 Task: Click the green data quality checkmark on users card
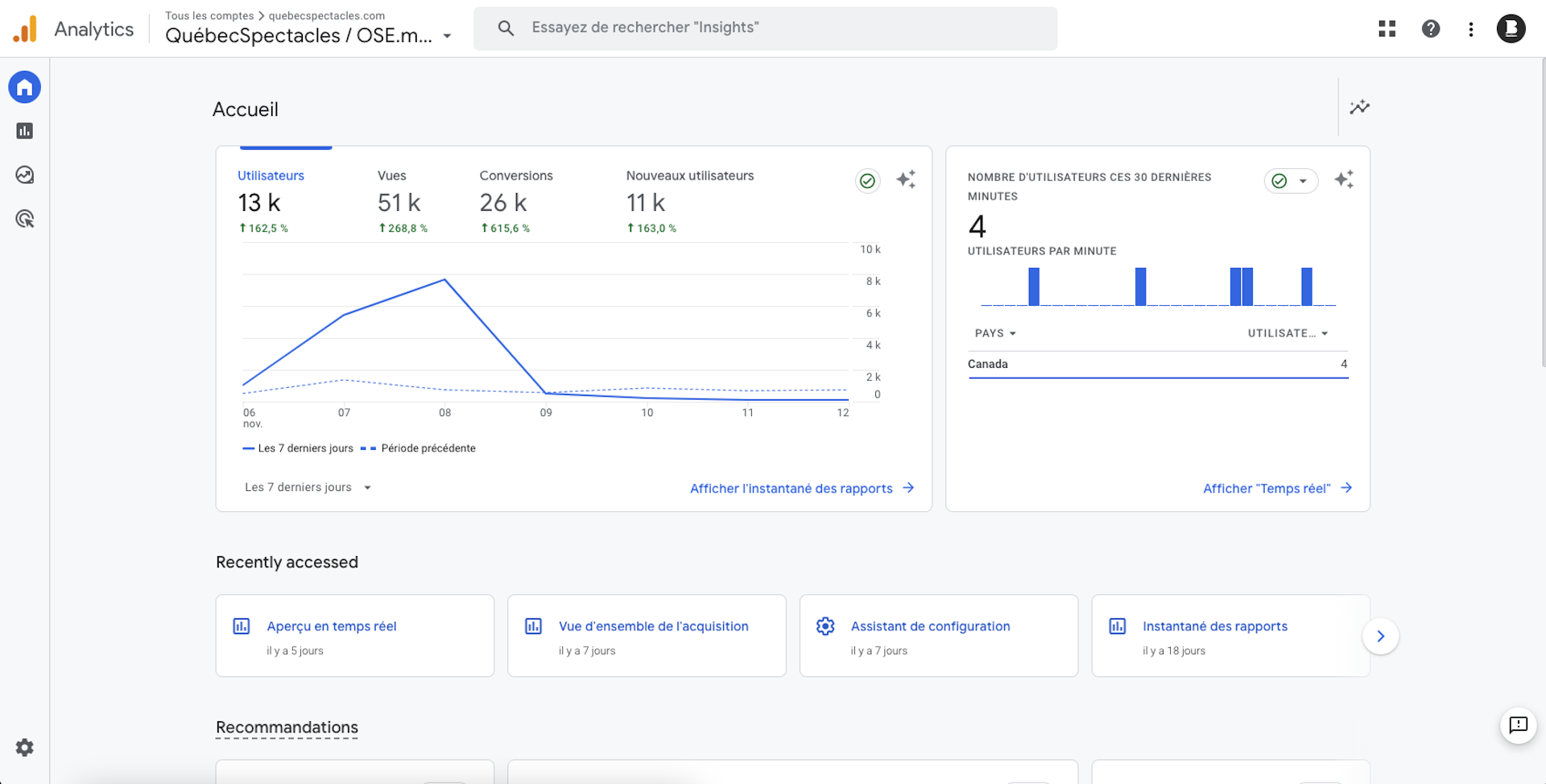click(x=867, y=181)
